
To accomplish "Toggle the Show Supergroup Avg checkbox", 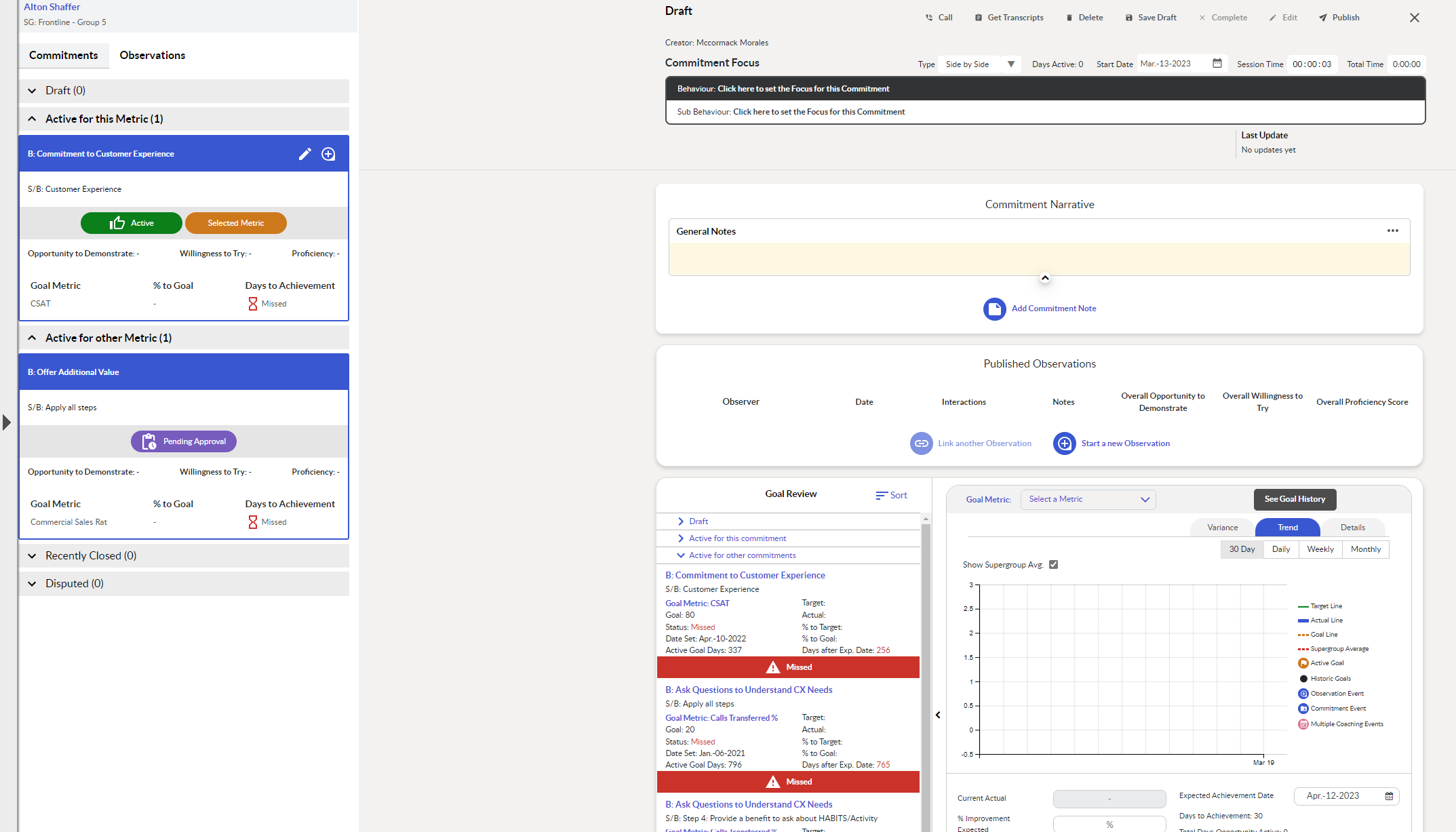I will pos(1053,565).
